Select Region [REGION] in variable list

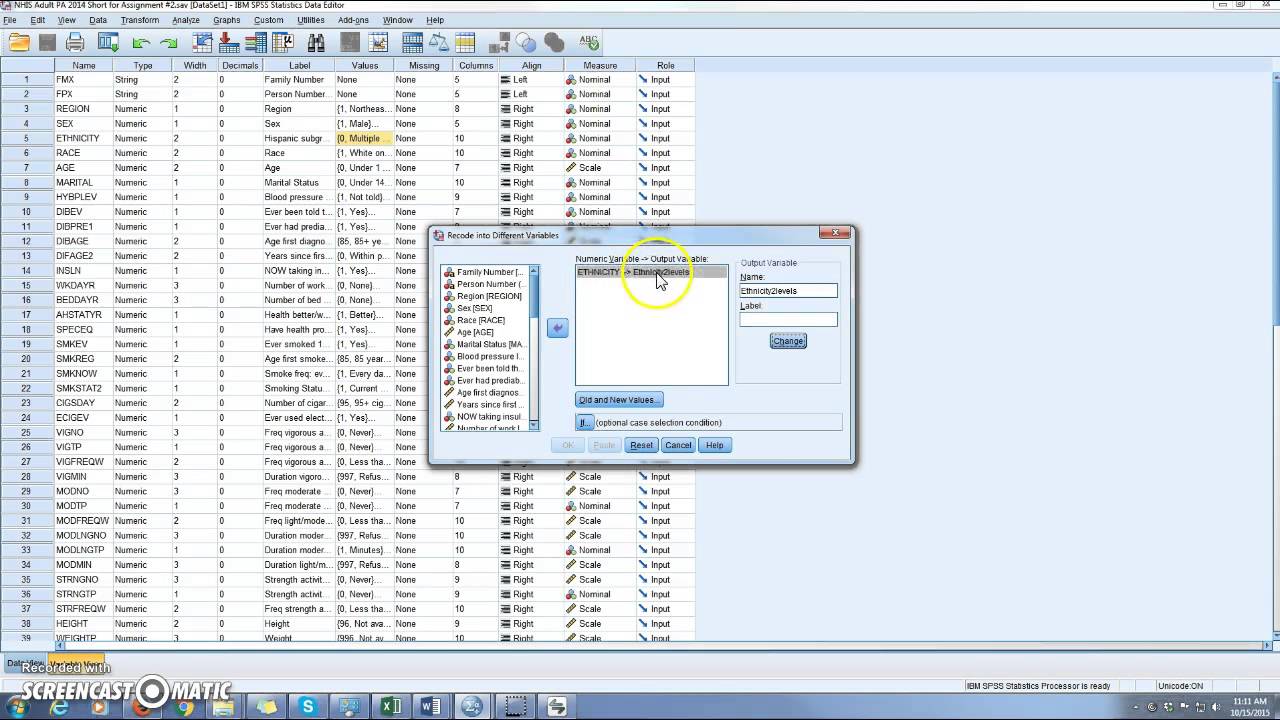tap(488, 296)
